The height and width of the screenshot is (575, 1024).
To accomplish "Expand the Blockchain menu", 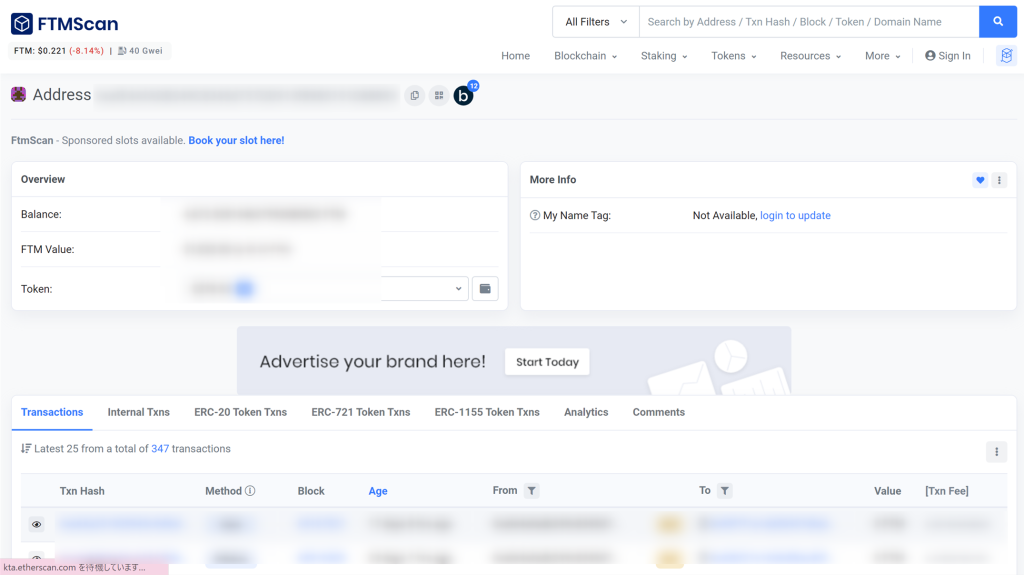I will (x=585, y=56).
